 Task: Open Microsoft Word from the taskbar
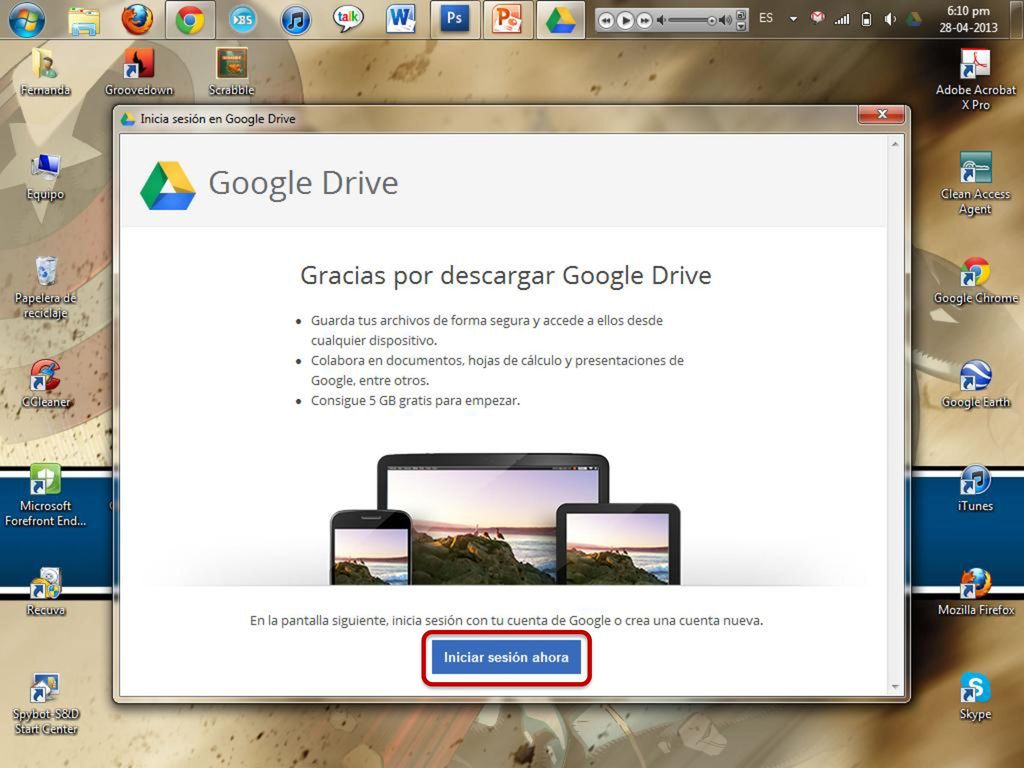point(400,20)
